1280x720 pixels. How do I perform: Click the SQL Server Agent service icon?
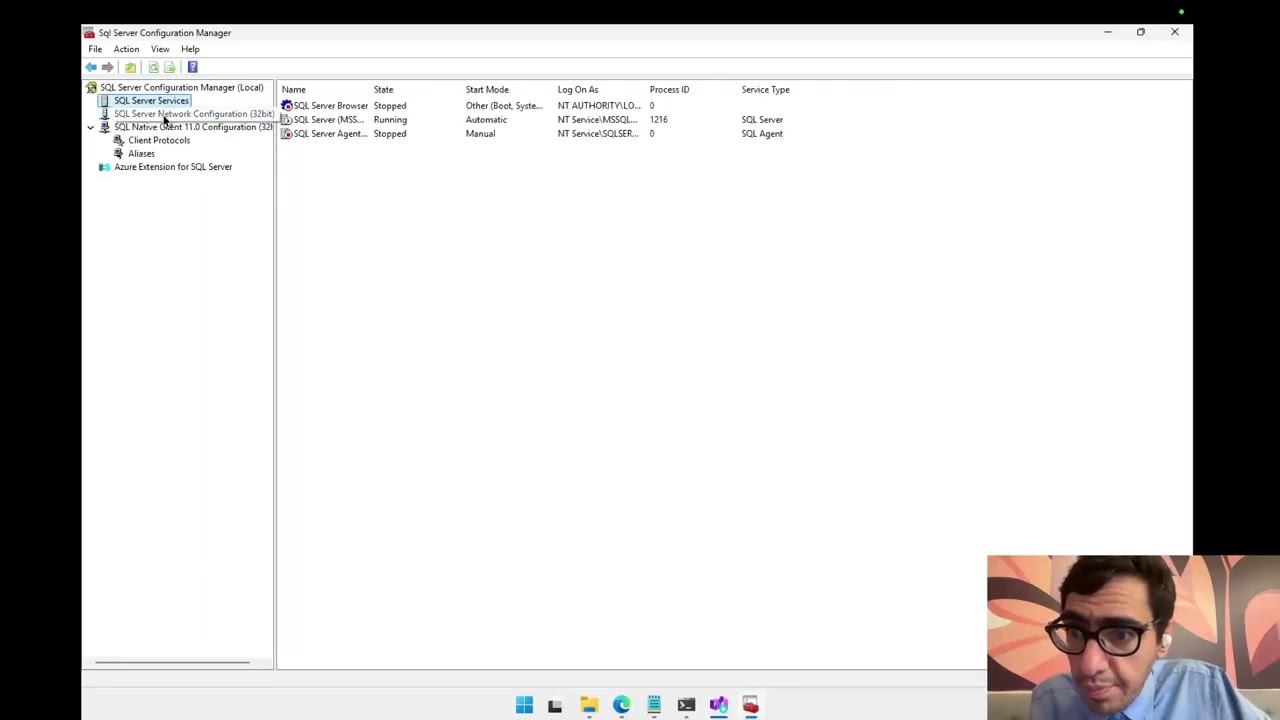[287, 133]
